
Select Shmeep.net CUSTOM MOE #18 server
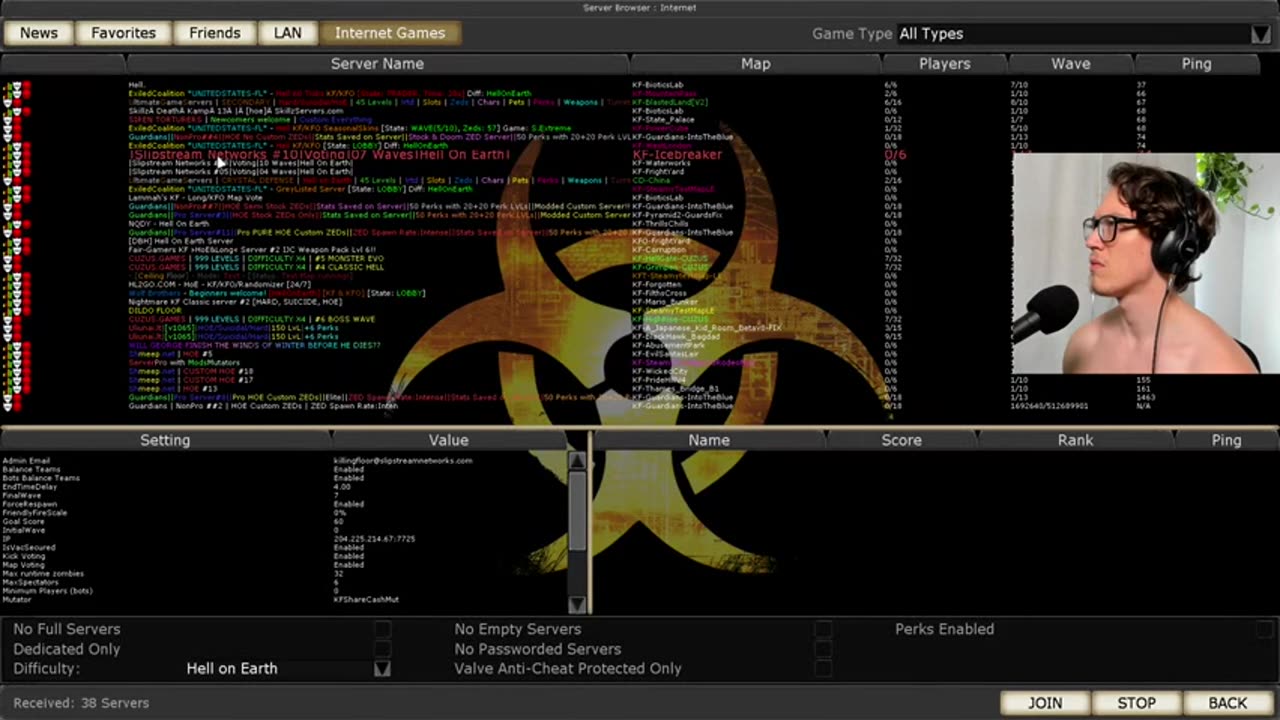point(191,371)
